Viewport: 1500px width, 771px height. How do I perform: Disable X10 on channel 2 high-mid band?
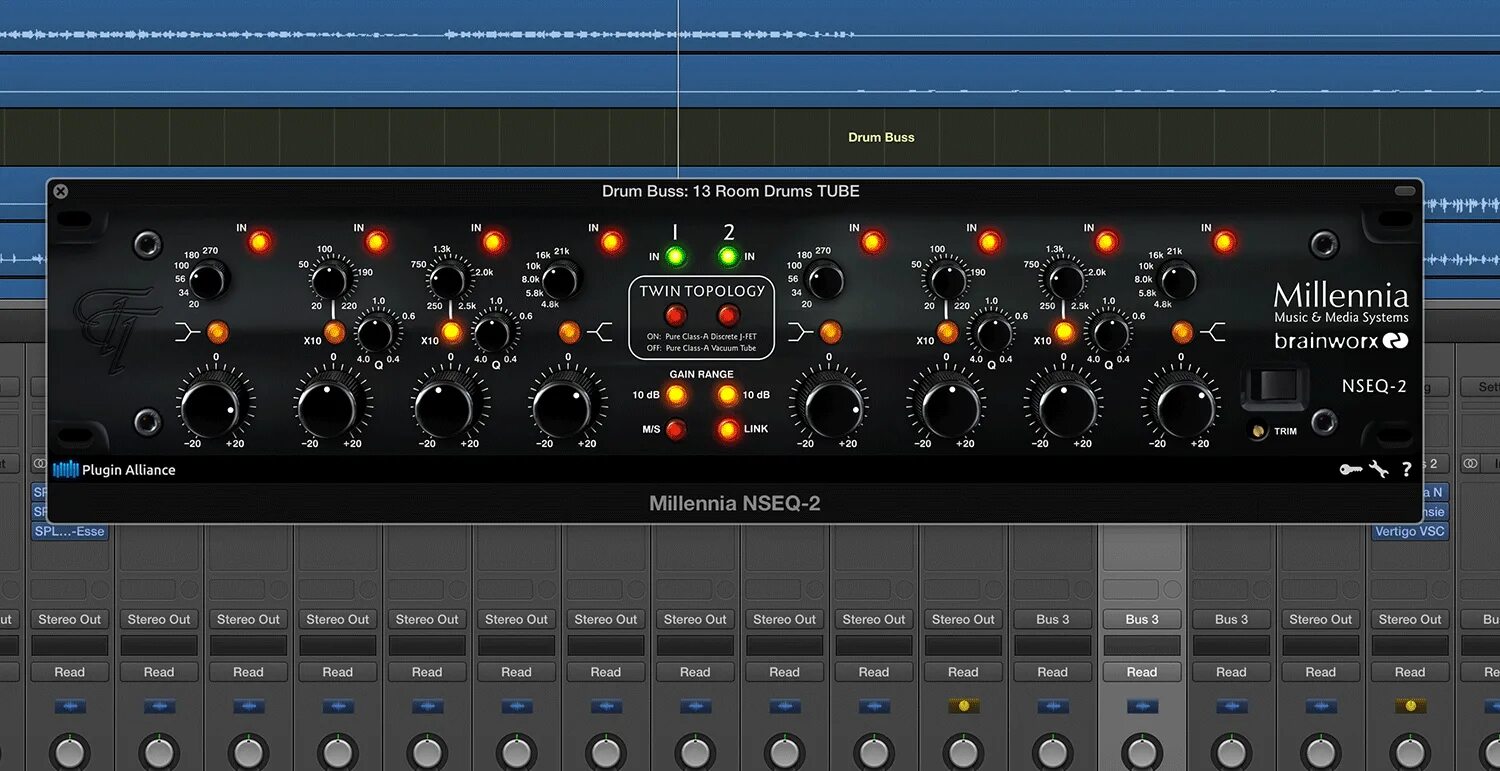tap(1065, 332)
